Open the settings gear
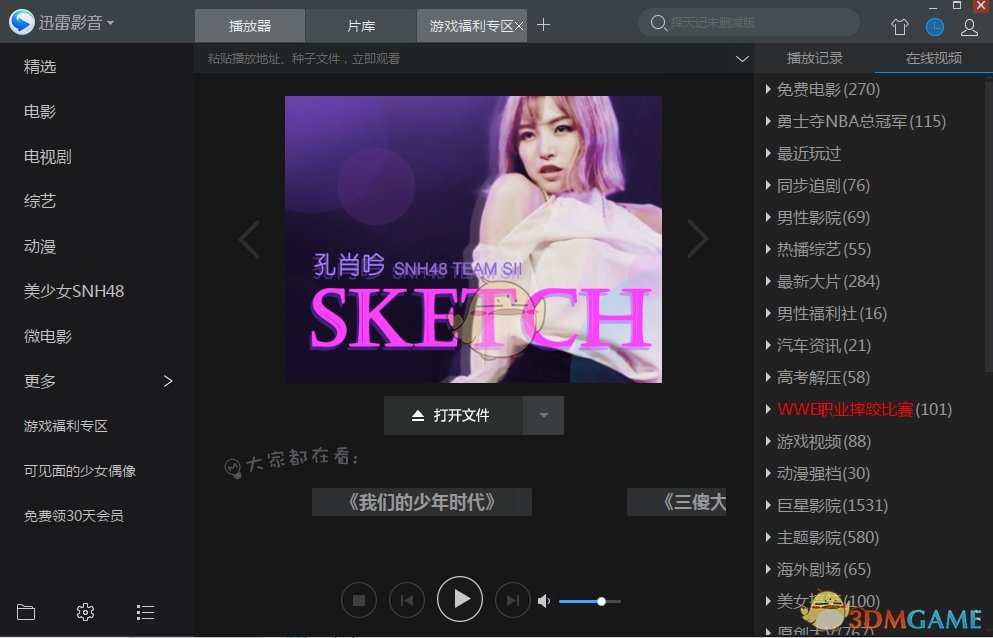 click(85, 611)
